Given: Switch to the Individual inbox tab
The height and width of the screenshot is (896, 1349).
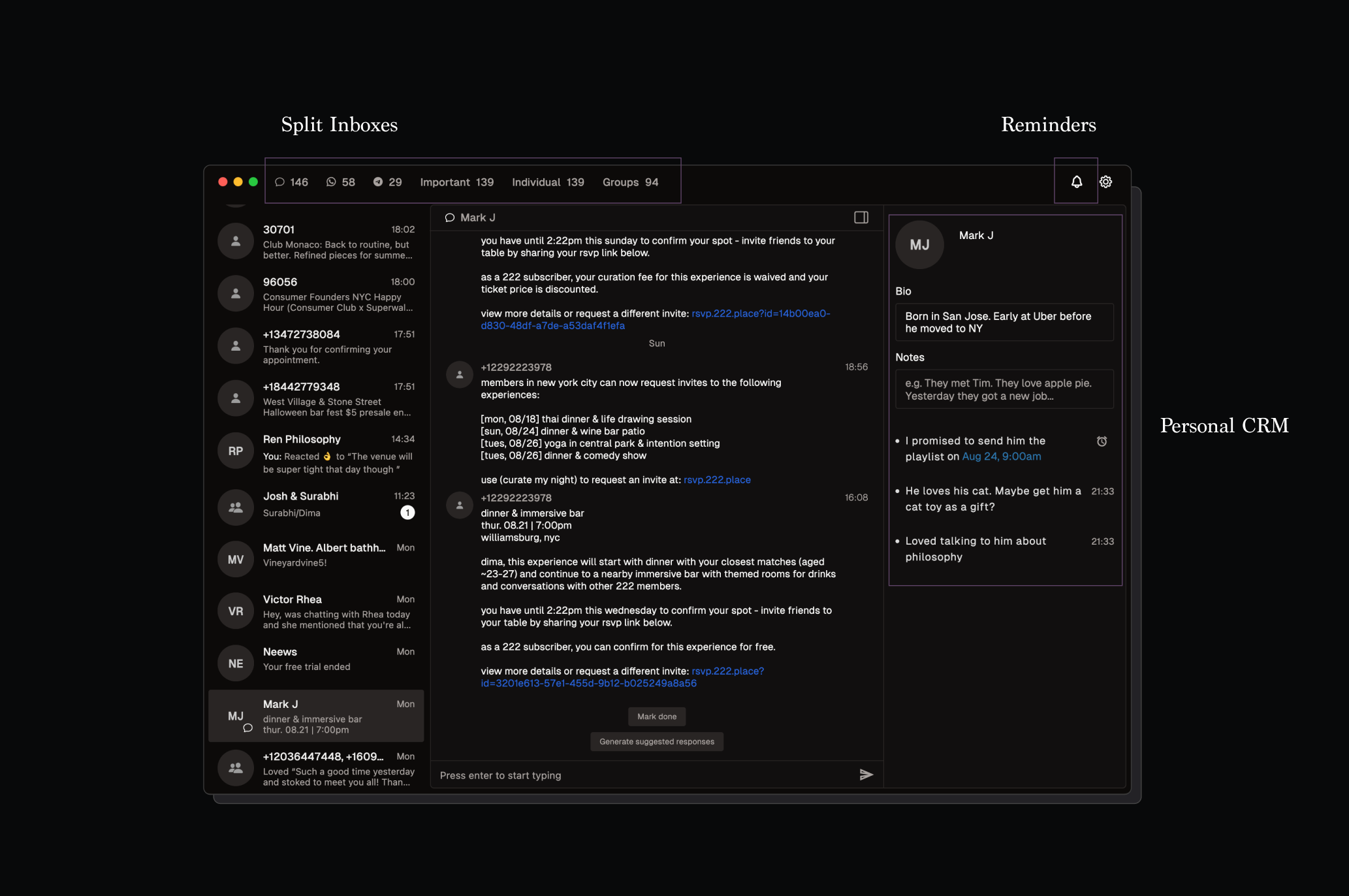Looking at the screenshot, I should point(547,182).
